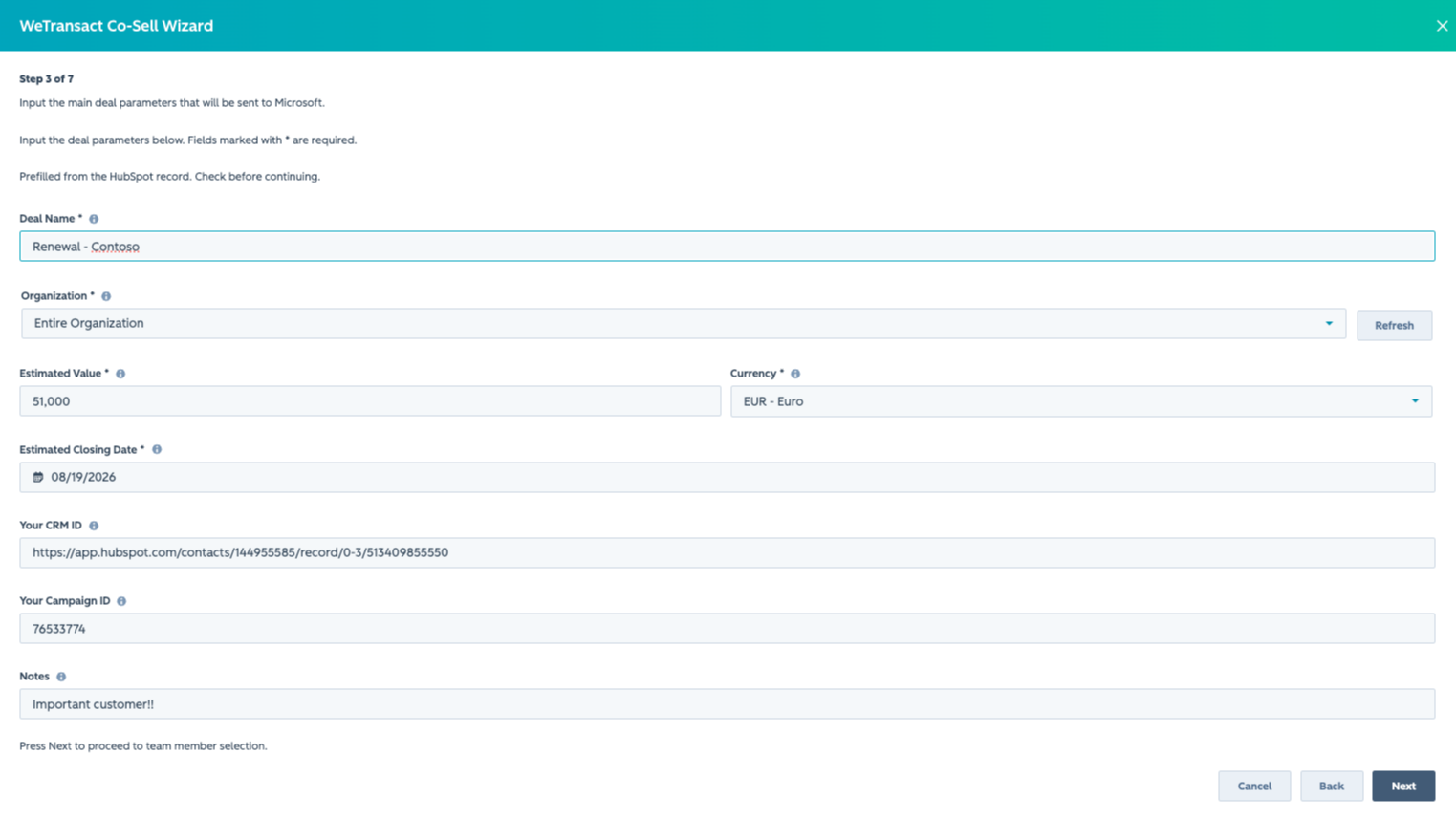Show the Organization field info tooltip icon

106,296
